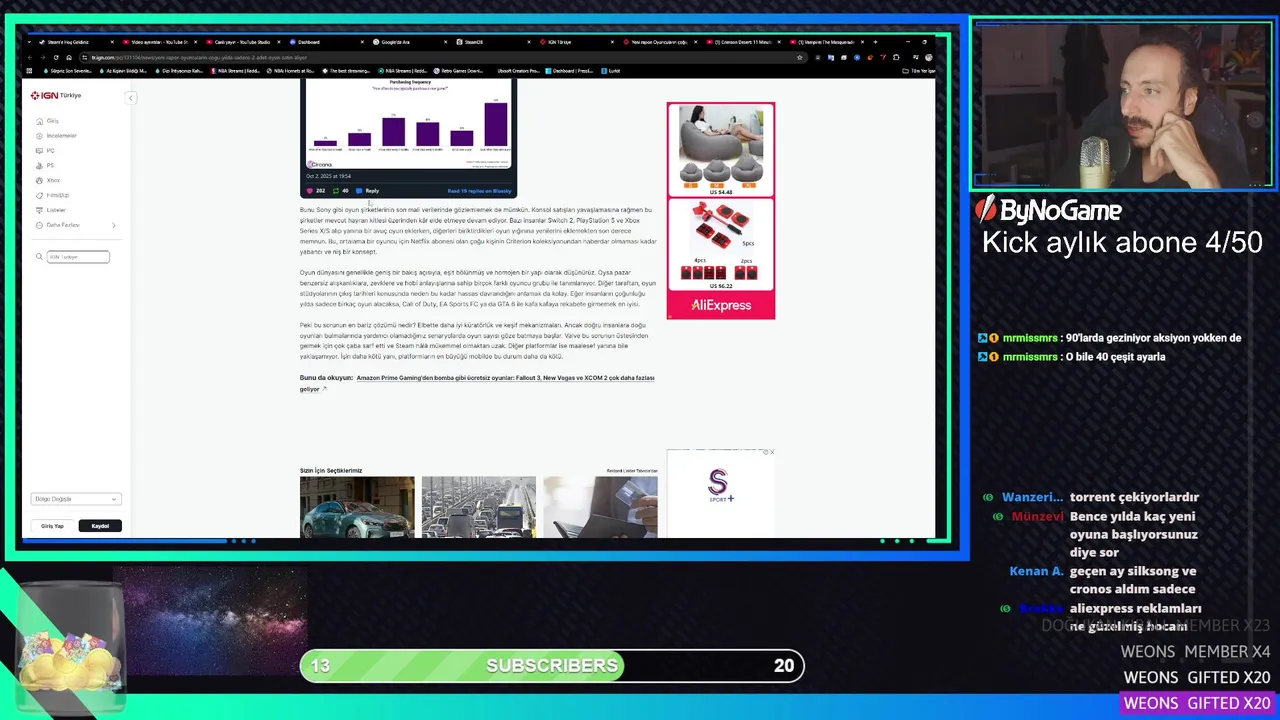
Task: Open the Ubisoft Creators Program bookmark
Action: coord(517,71)
